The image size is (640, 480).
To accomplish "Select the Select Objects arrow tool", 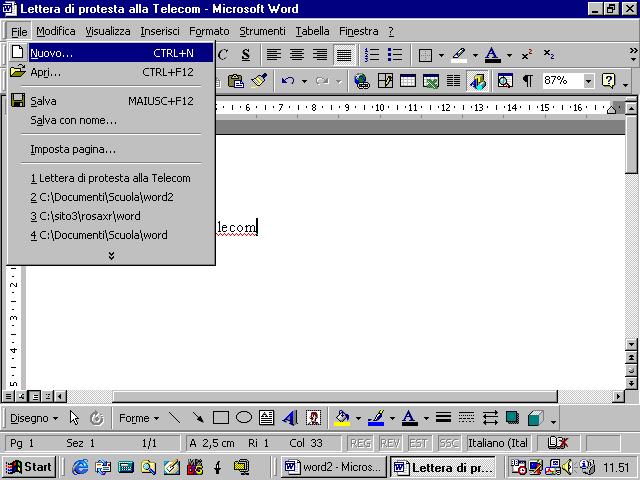I will 74,418.
